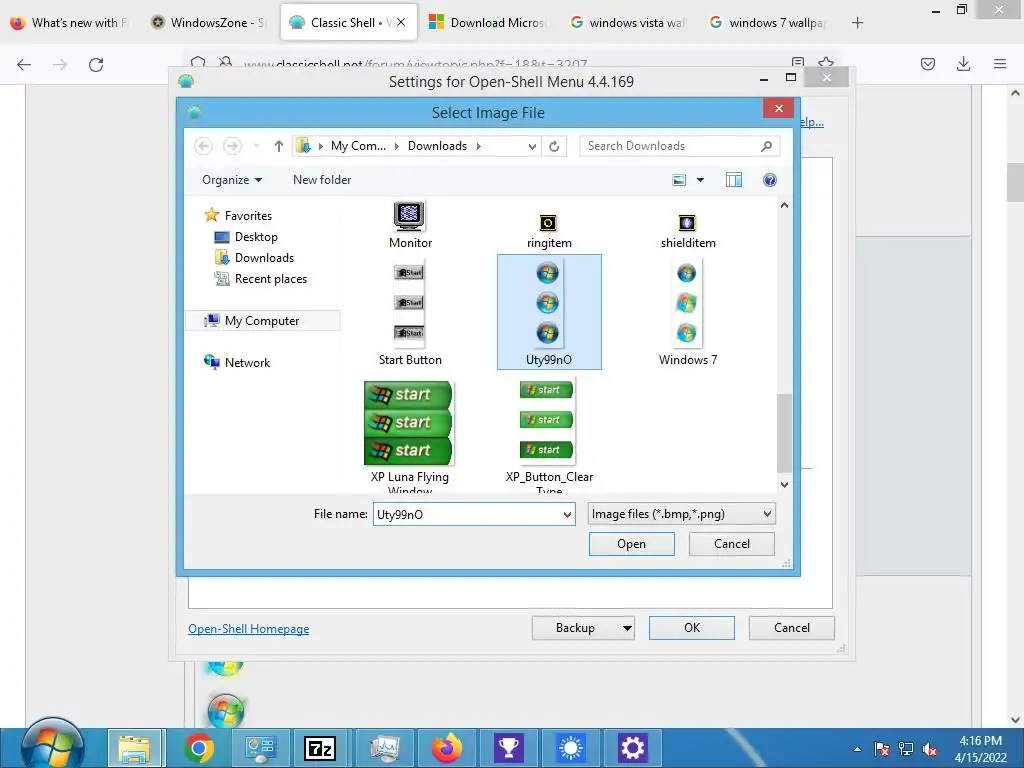Click the file list scroll down arrow
Screen dimensions: 1024x768
(x=784, y=485)
